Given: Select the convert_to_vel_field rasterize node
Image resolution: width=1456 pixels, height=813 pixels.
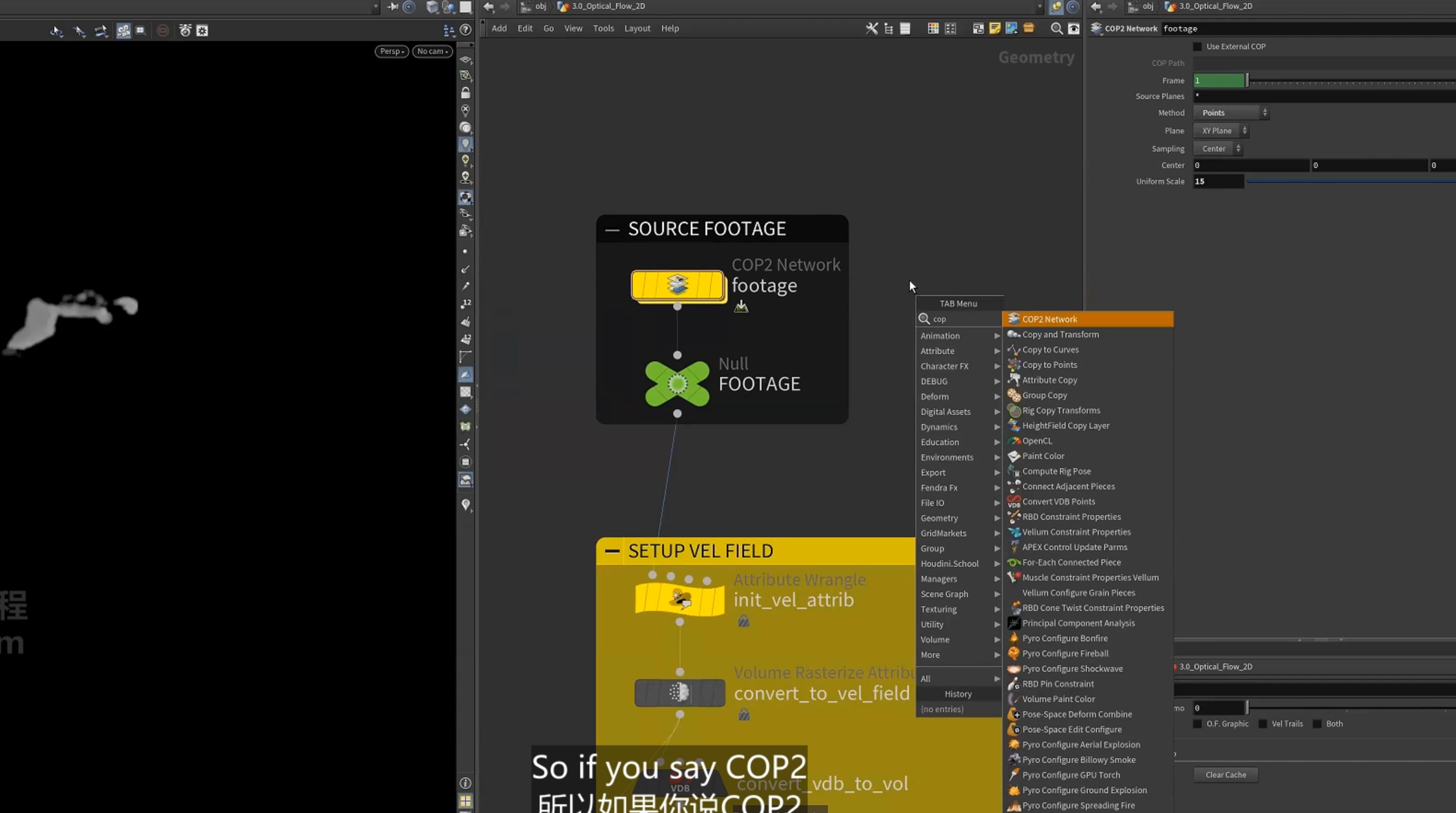Looking at the screenshot, I should click(679, 693).
